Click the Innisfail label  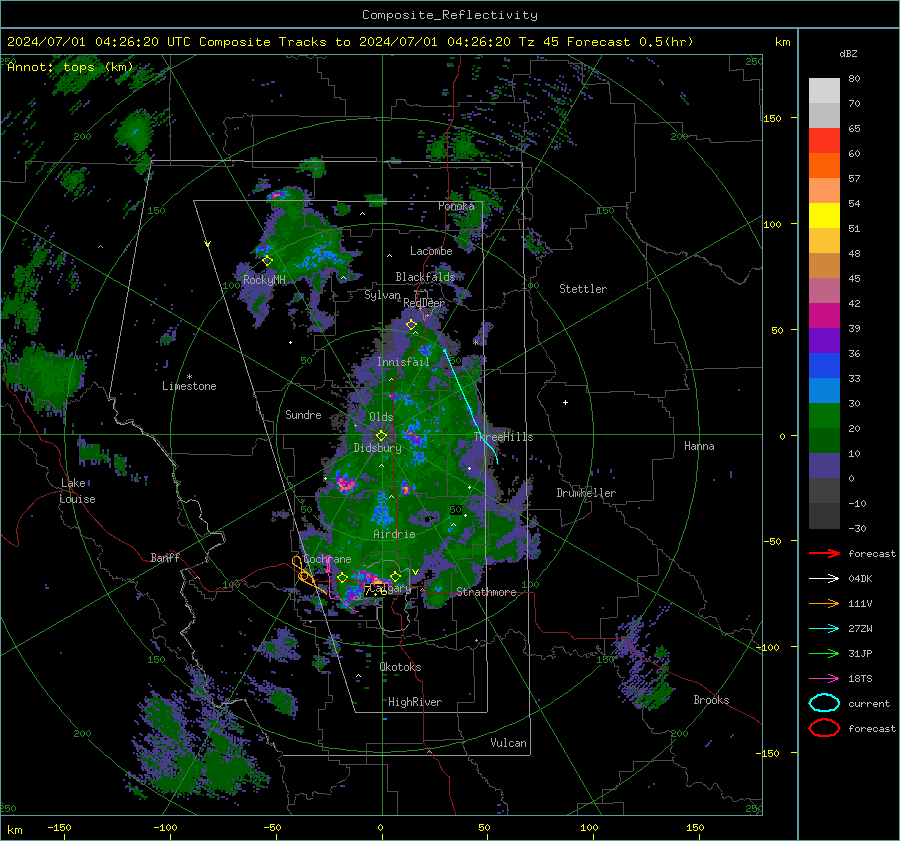(x=404, y=362)
